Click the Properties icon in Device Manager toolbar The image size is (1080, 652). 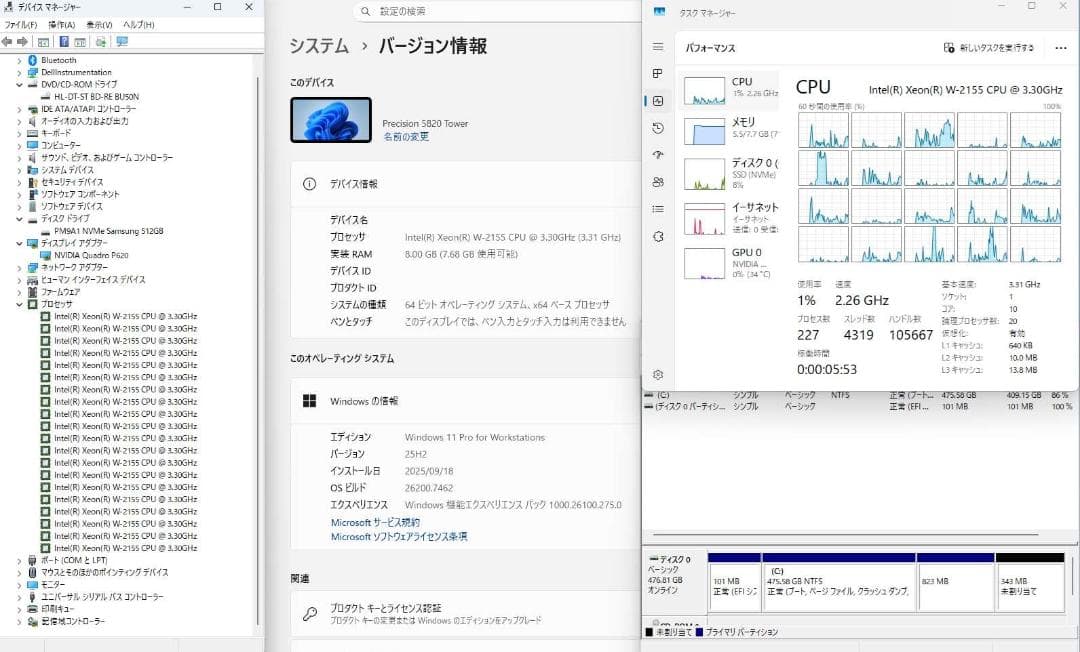[80, 41]
